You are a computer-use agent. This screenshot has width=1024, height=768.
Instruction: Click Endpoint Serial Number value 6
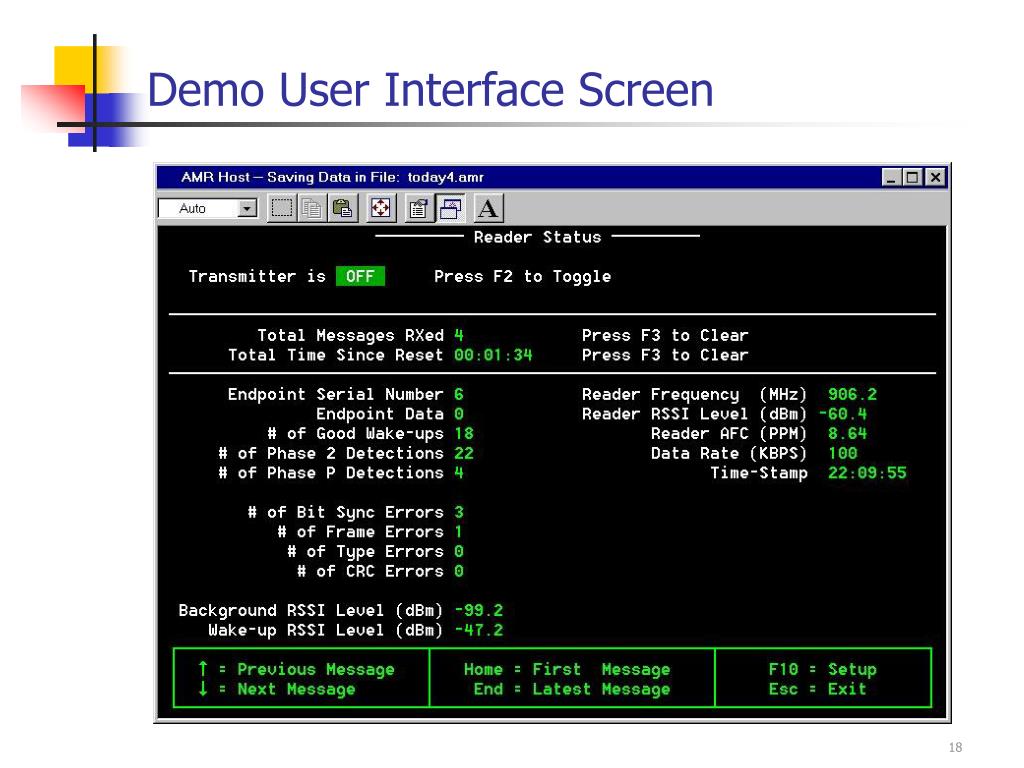459,394
